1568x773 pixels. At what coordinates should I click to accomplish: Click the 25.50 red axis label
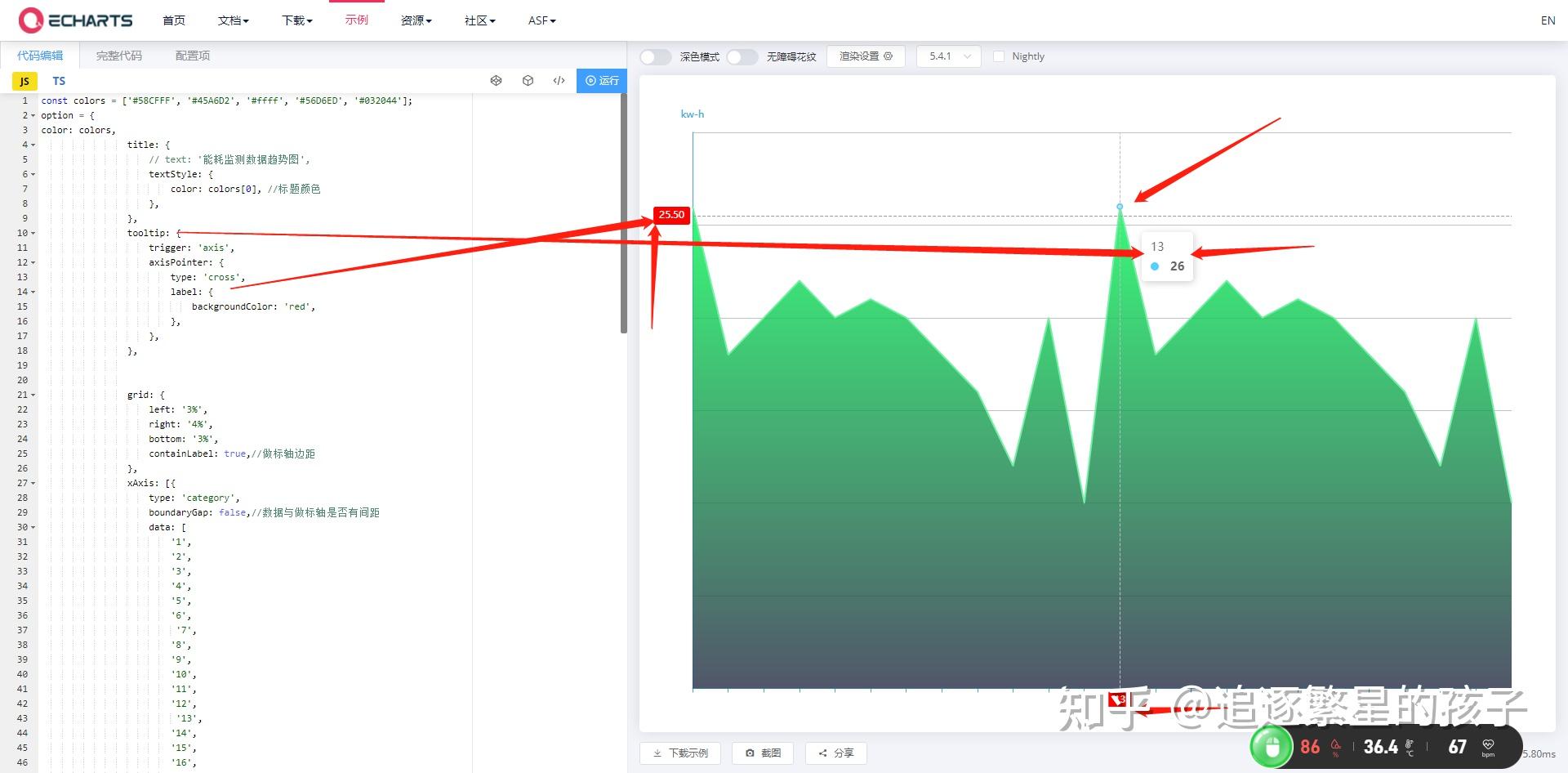pyautogui.click(x=671, y=215)
